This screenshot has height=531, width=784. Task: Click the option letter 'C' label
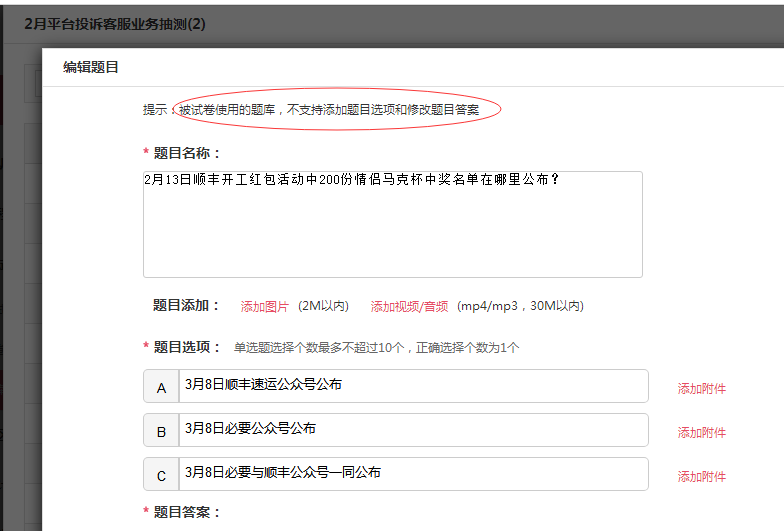click(161, 476)
